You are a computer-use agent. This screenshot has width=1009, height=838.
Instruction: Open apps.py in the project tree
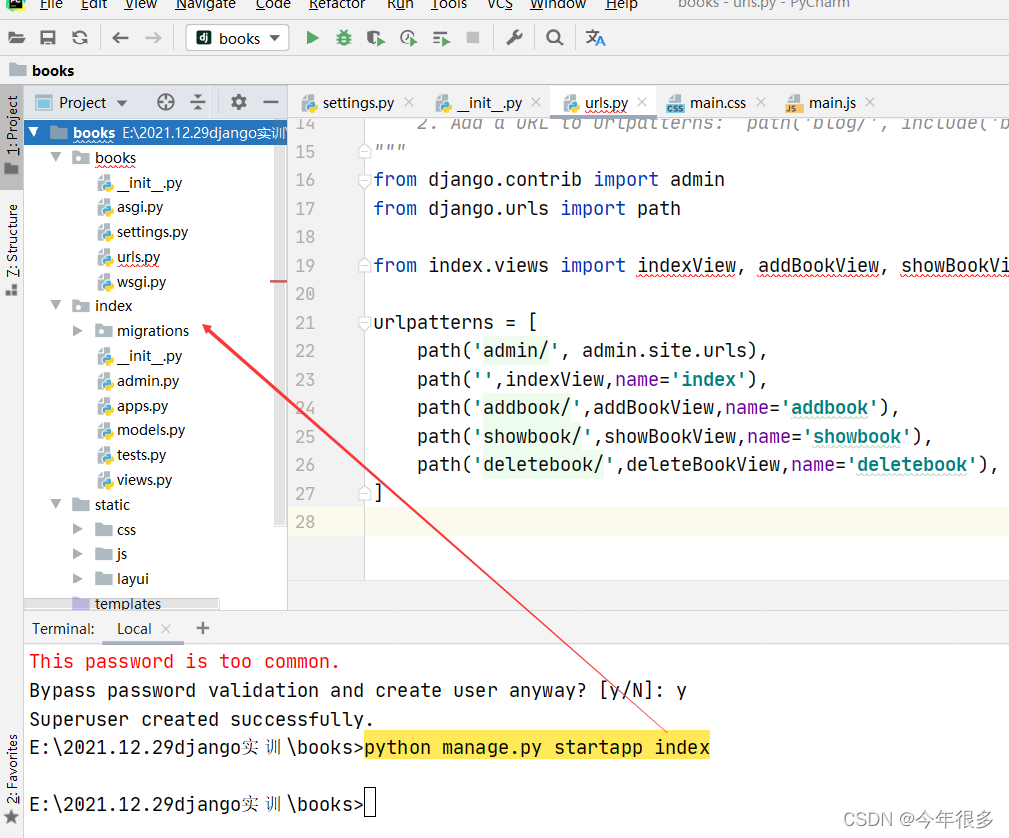[142, 406]
